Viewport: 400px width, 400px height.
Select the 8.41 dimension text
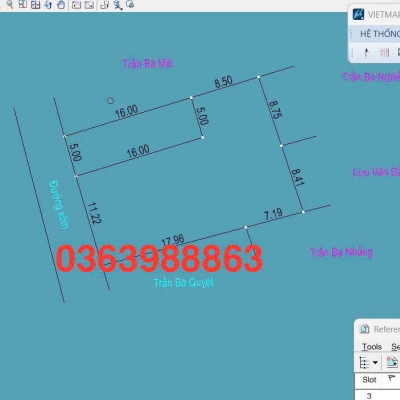(x=297, y=177)
